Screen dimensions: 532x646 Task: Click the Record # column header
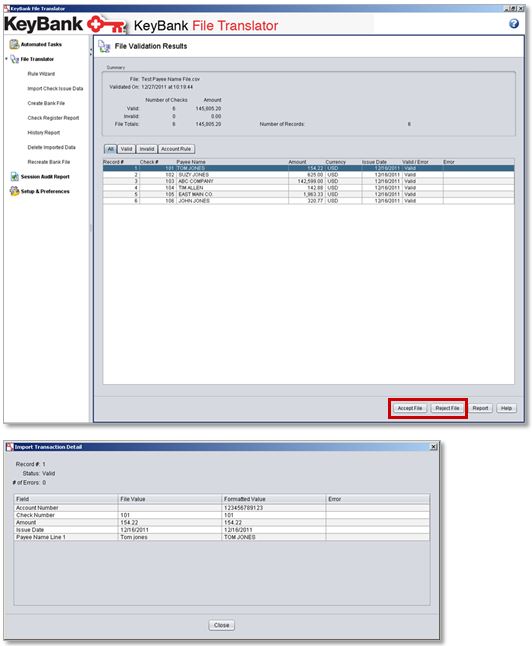pyautogui.click(x=120, y=162)
